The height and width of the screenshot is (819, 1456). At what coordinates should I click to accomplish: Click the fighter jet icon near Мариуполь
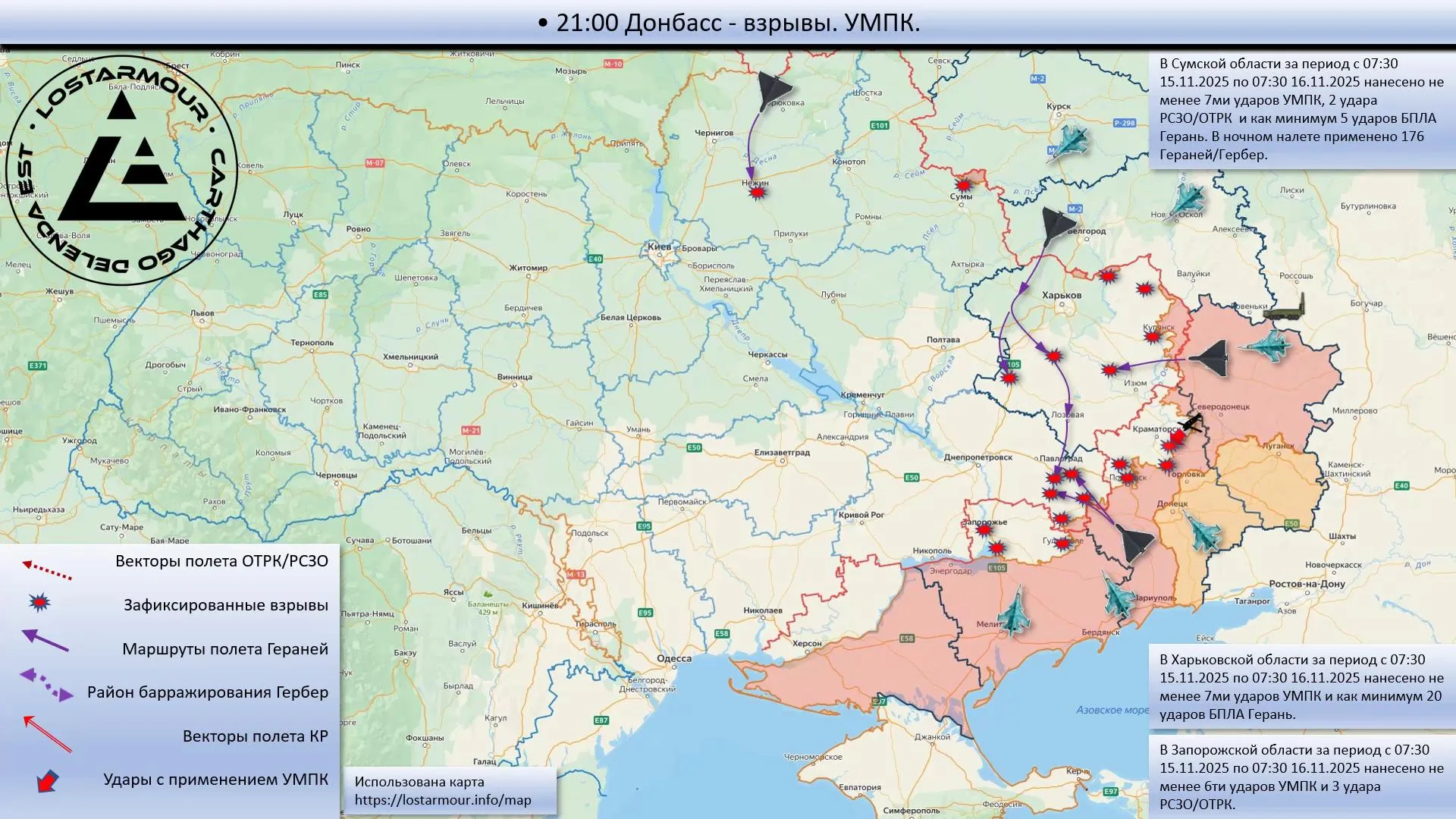[1118, 596]
